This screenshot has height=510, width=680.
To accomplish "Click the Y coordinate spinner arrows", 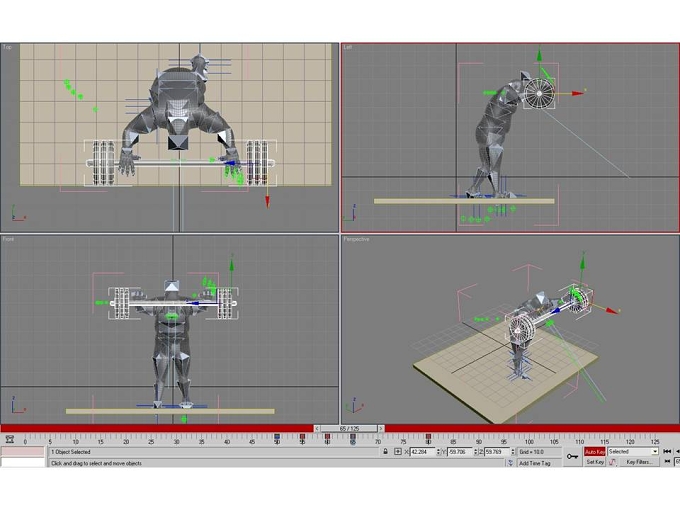I will [x=476, y=452].
